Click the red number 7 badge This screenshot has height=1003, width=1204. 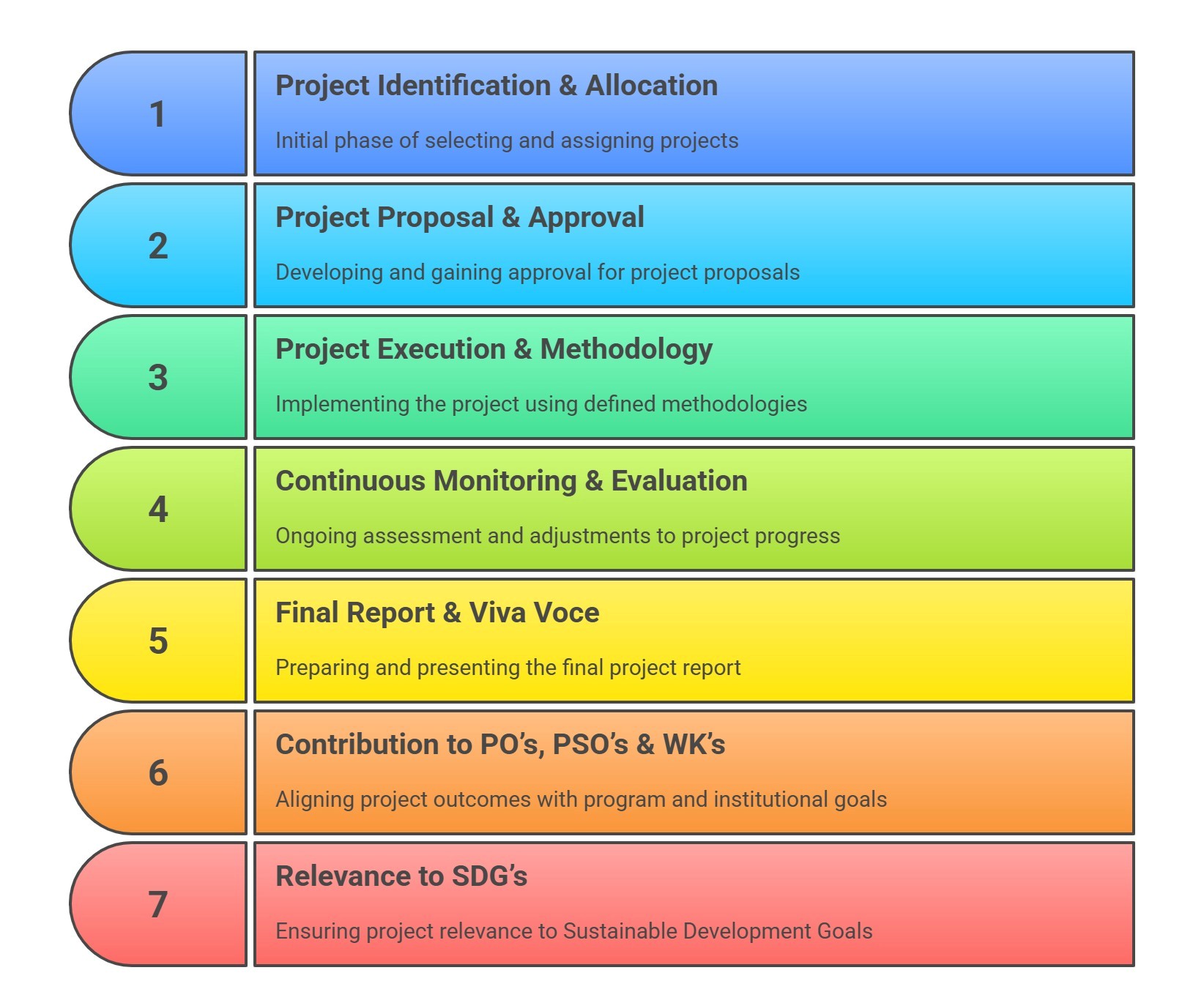[x=158, y=905]
